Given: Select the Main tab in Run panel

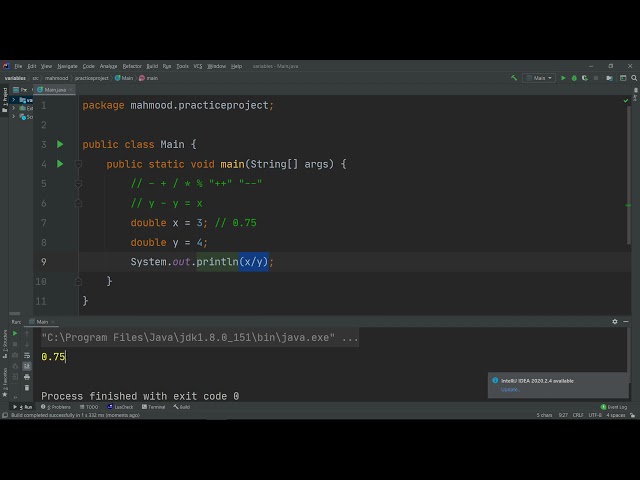Looking at the screenshot, I should pos(39,322).
